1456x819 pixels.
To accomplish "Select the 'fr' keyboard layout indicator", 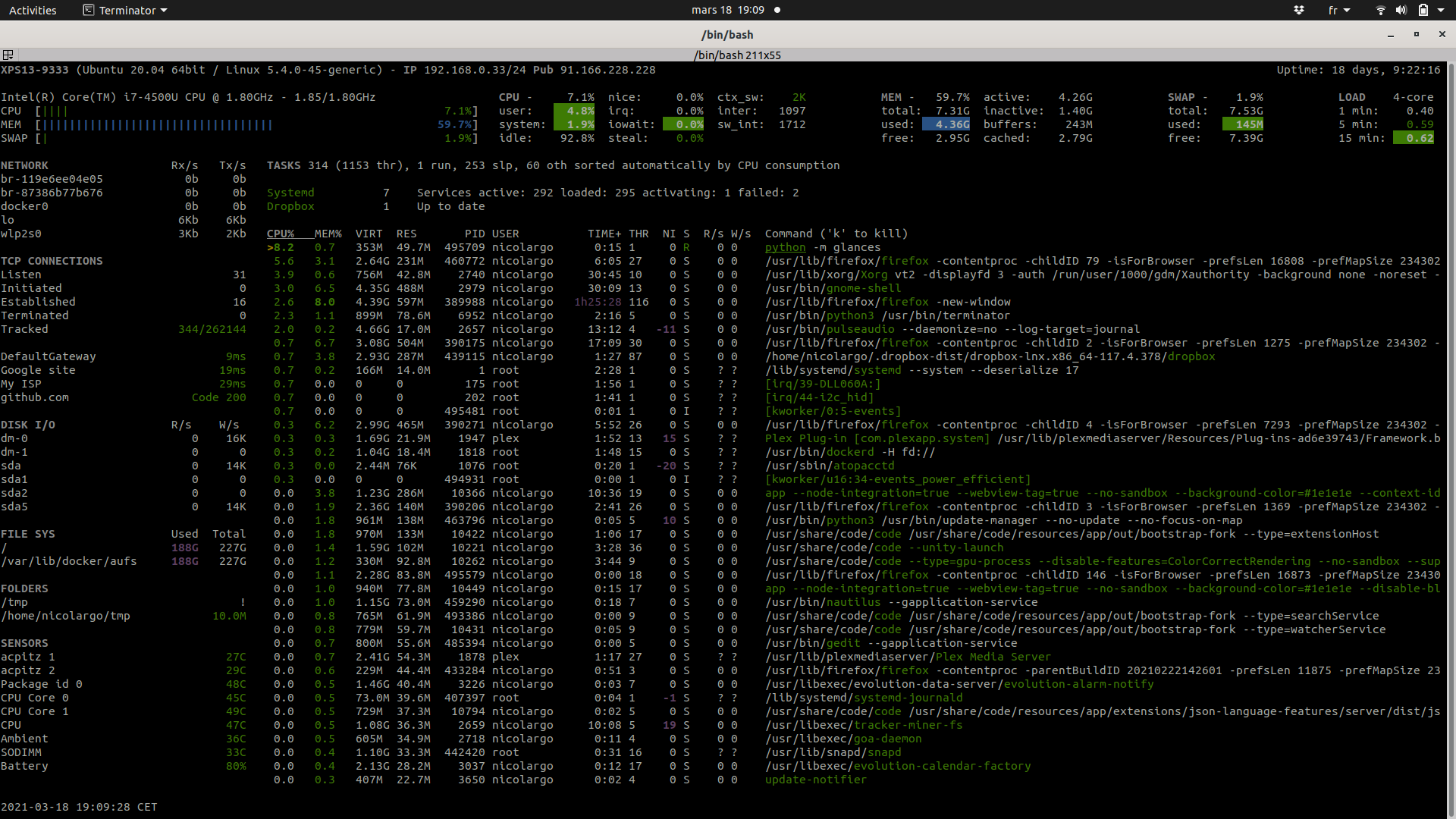I will point(1335,10).
